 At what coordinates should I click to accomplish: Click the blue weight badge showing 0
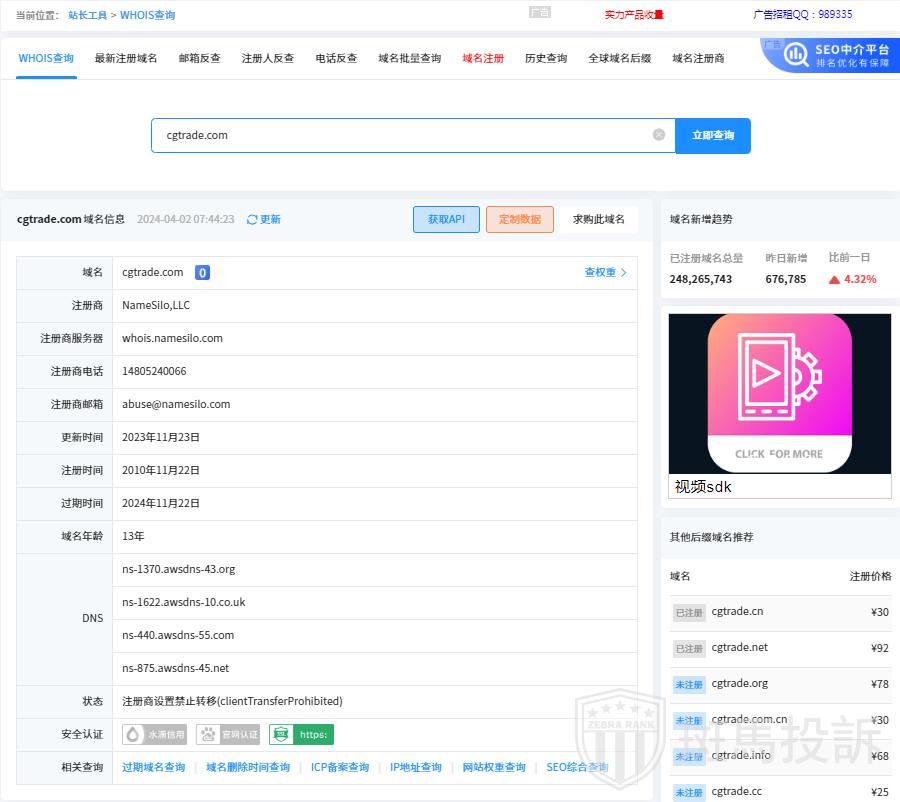coord(202,273)
